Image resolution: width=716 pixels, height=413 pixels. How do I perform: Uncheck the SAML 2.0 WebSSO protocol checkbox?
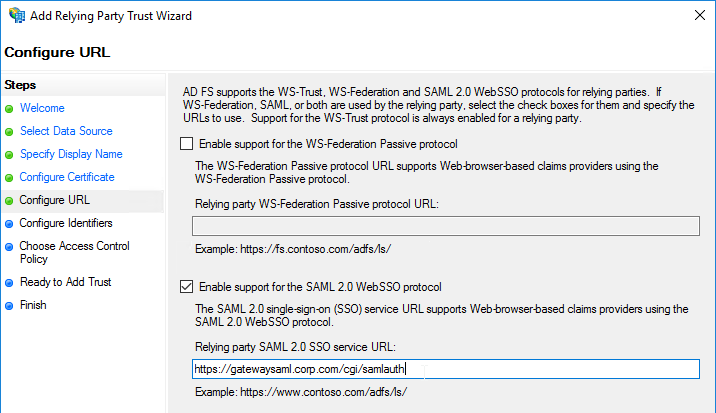pos(186,287)
